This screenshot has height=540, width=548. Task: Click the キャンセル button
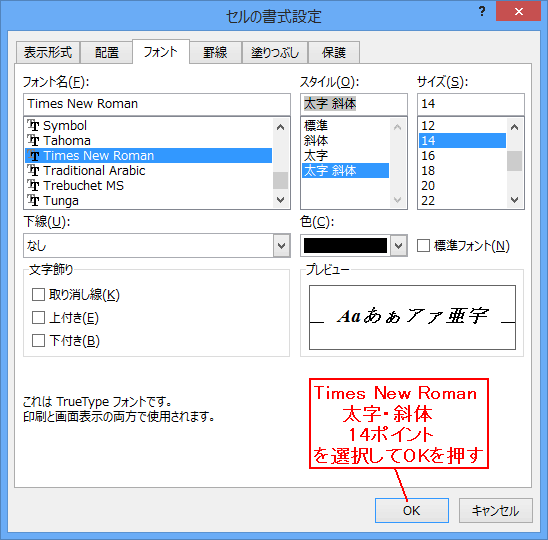pos(496,511)
